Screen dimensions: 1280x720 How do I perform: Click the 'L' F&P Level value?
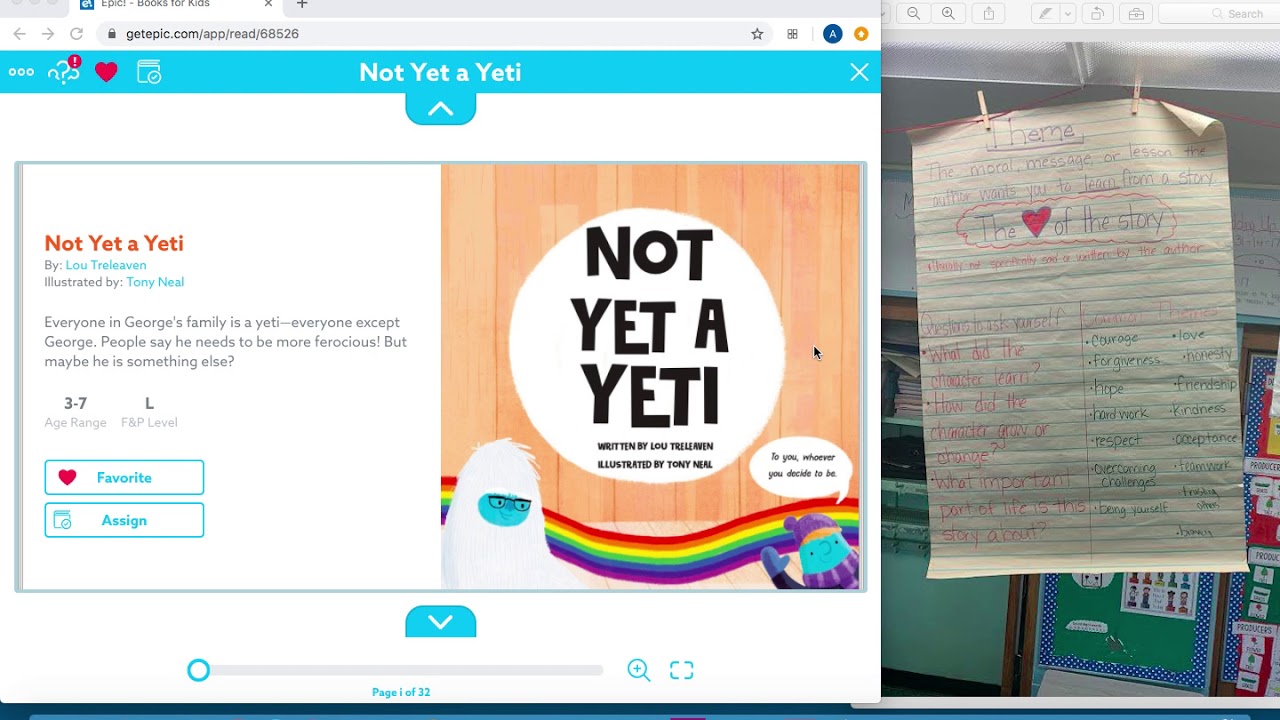tap(149, 403)
